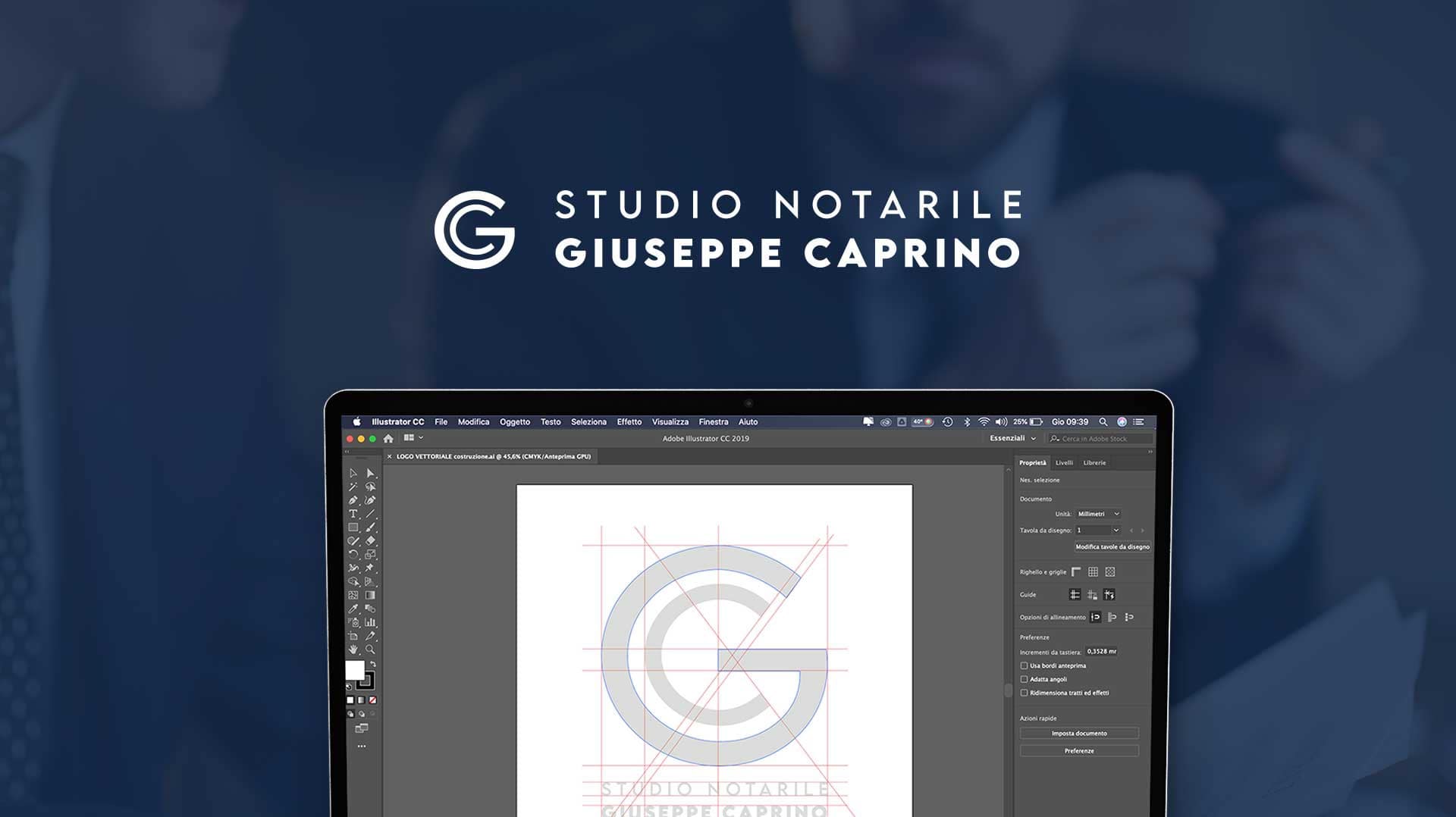This screenshot has height=817, width=1456.
Task: Select the Zoom tool
Action: pyautogui.click(x=370, y=650)
